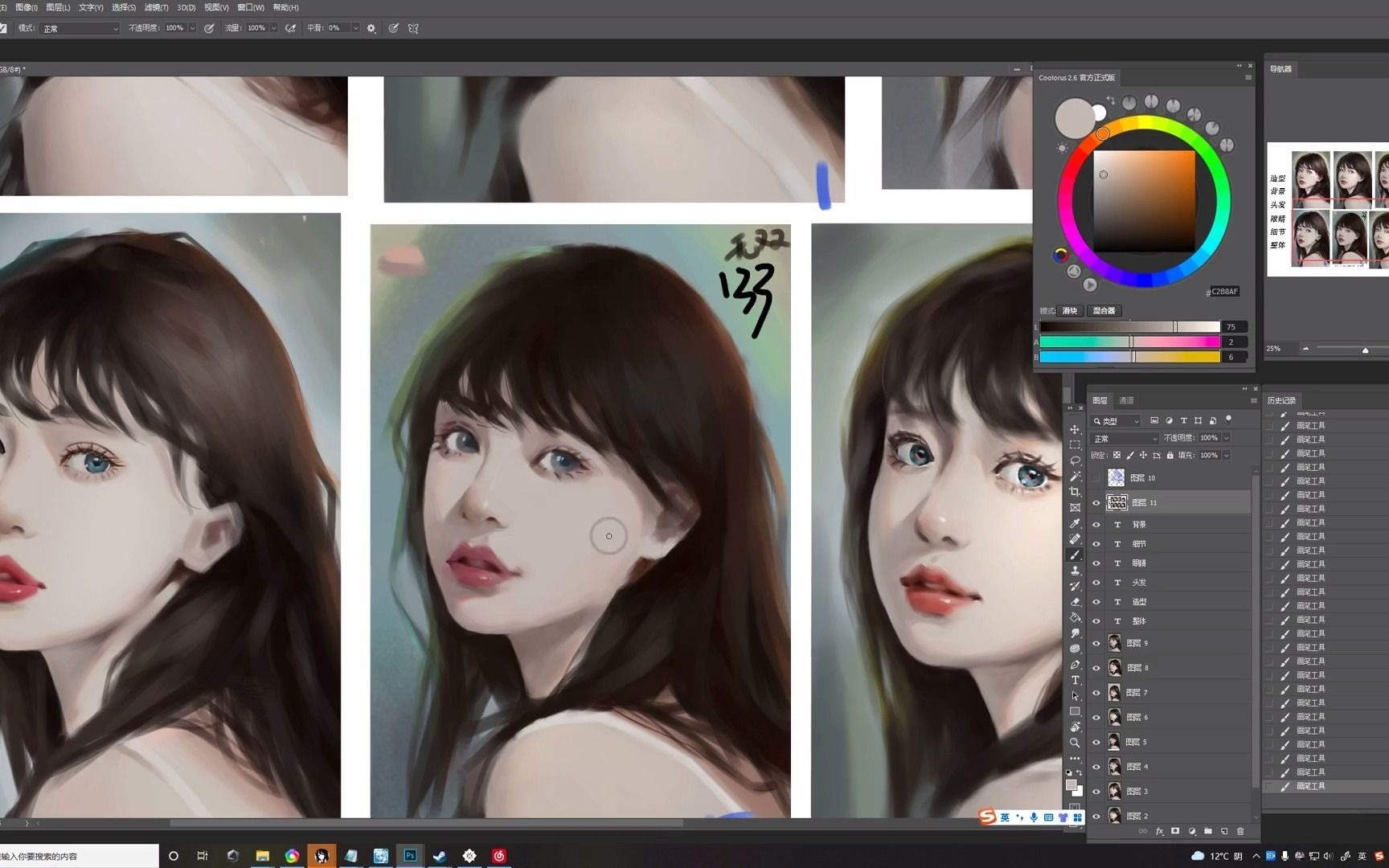Toggle visibility of 图层 3
1389x868 pixels.
click(x=1096, y=792)
